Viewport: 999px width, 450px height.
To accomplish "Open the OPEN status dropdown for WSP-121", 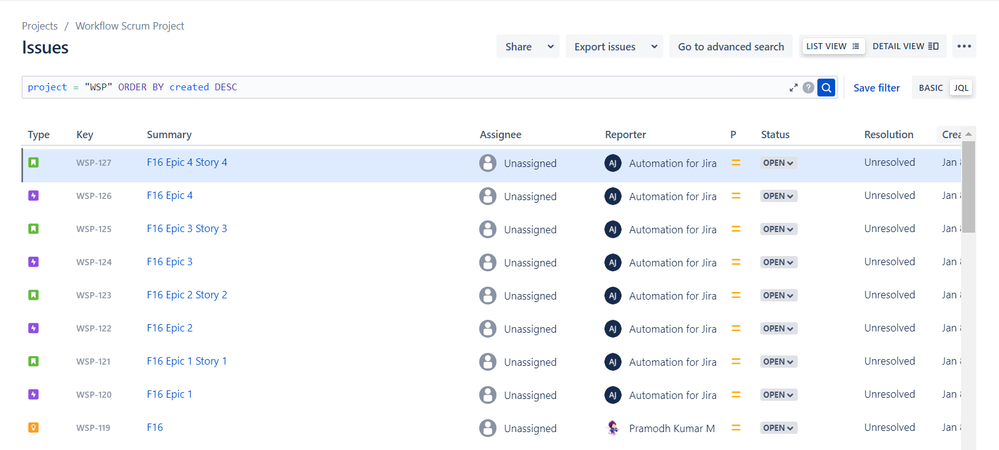I will (779, 361).
